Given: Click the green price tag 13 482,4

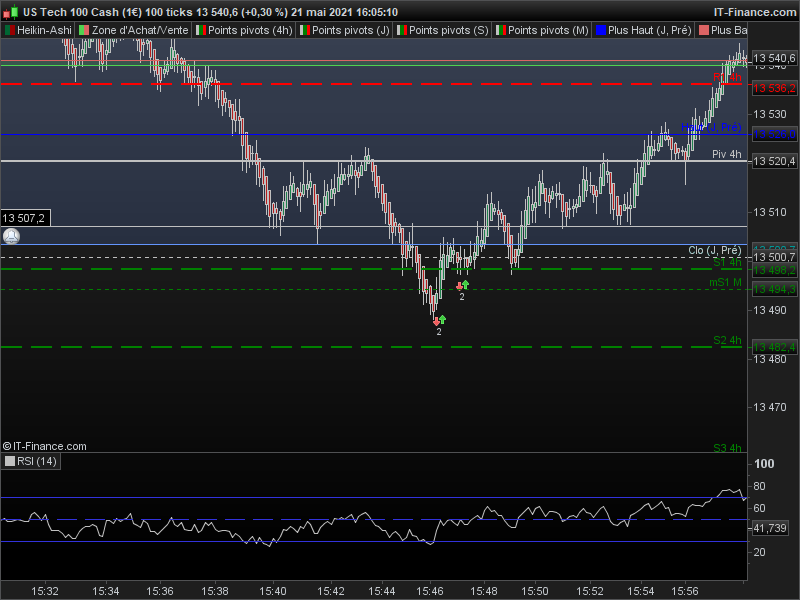Looking at the screenshot, I should click(x=774, y=347).
